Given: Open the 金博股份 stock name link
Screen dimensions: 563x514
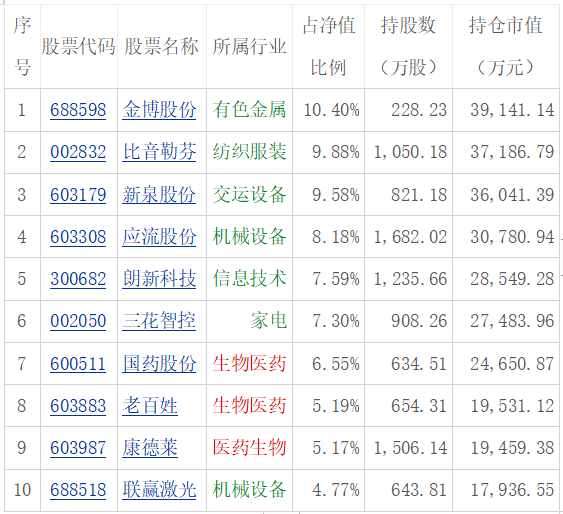Looking at the screenshot, I should tap(159, 110).
